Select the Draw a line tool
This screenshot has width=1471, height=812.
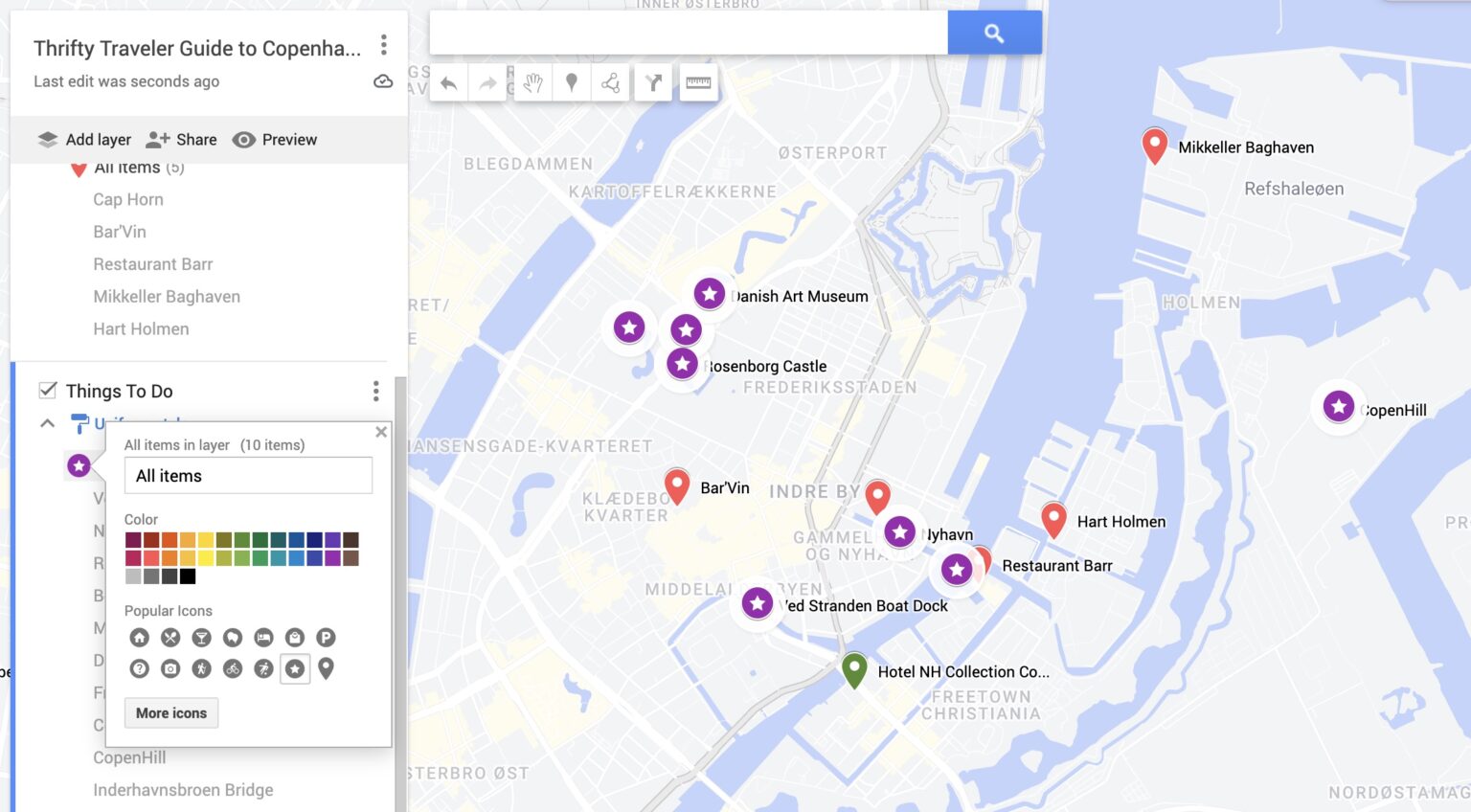click(610, 82)
